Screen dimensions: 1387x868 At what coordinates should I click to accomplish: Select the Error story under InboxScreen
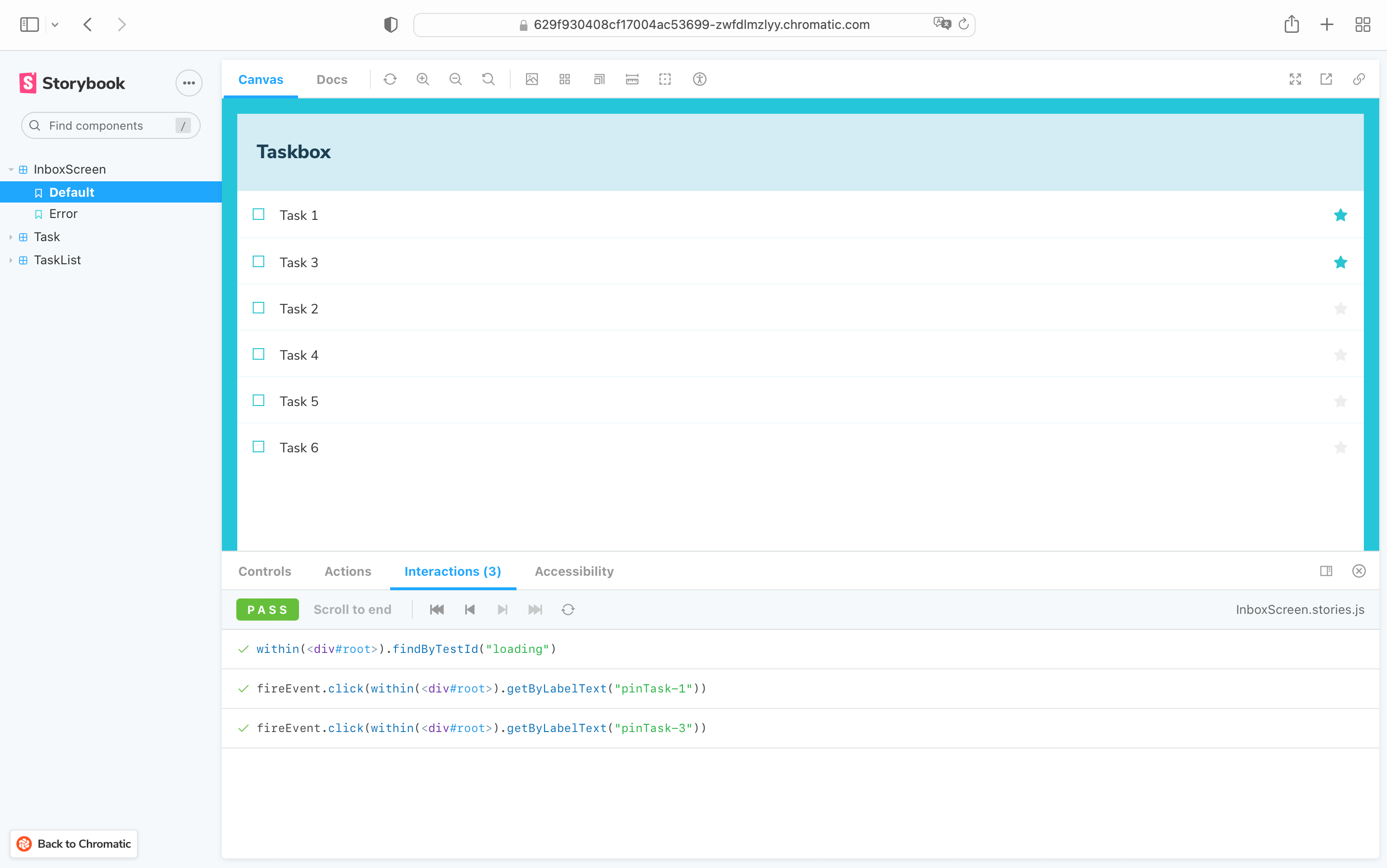(63, 213)
